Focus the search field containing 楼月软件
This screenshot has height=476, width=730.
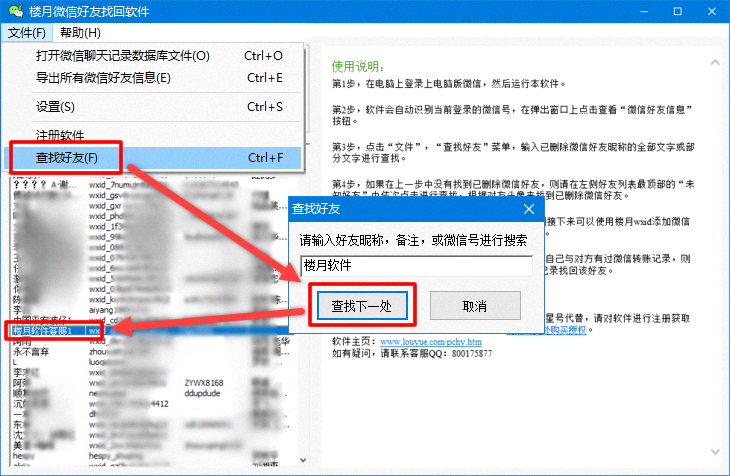tap(416, 266)
